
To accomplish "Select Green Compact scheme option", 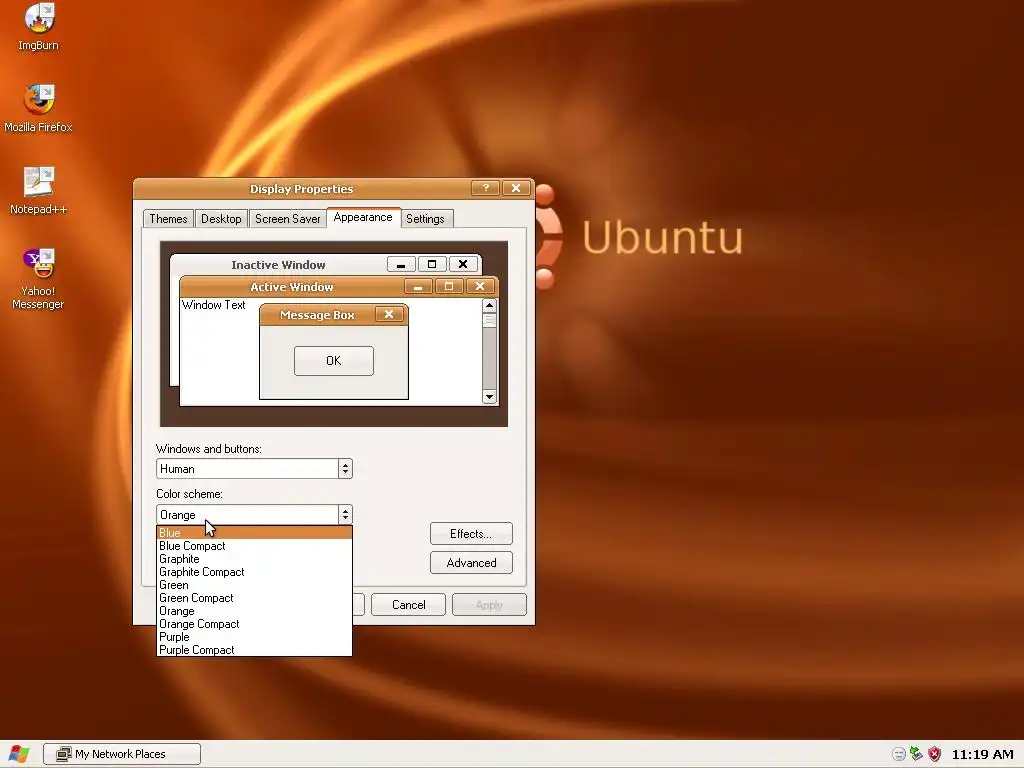I will [x=254, y=598].
